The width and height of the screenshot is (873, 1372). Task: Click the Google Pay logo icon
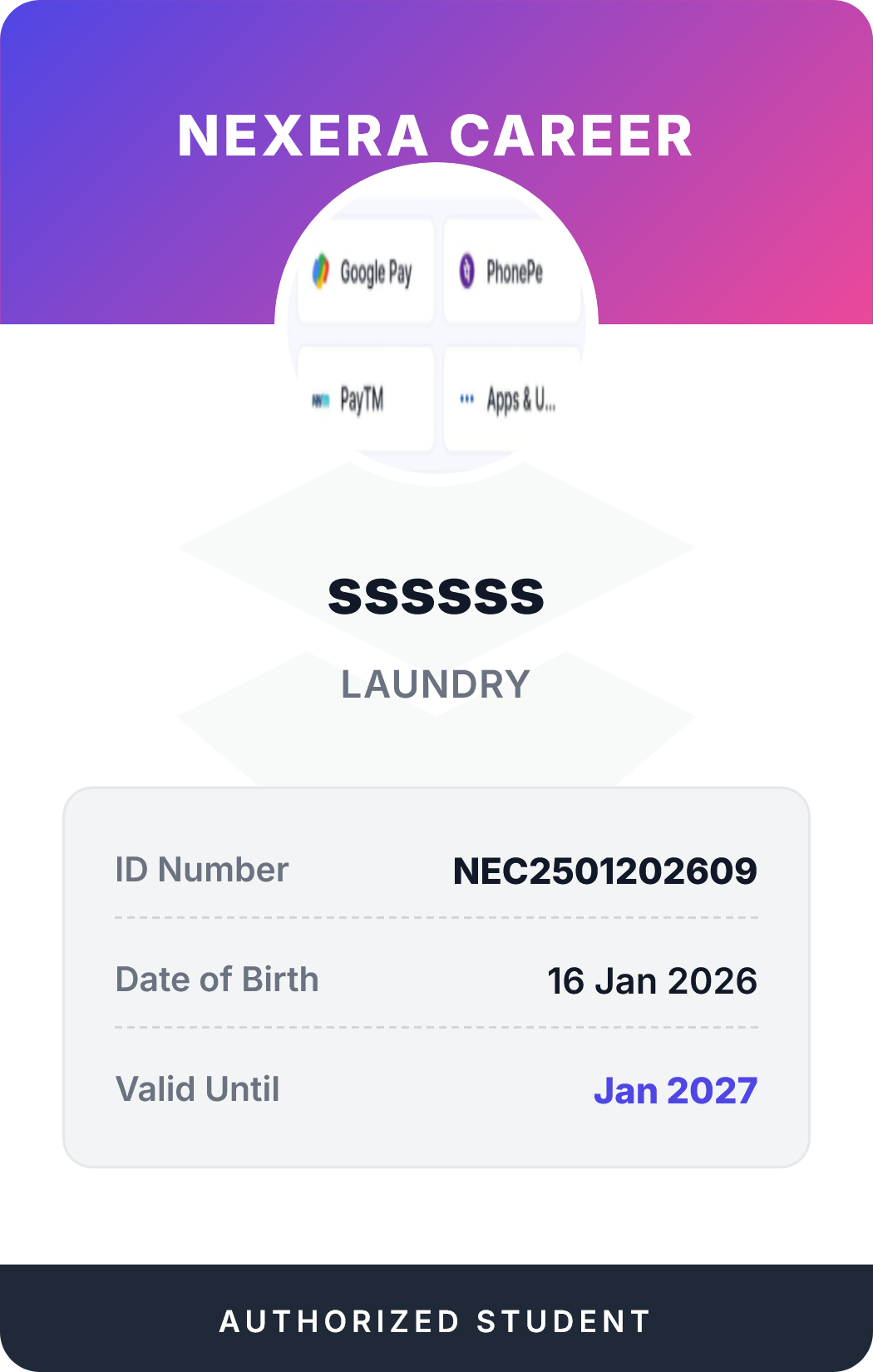click(x=320, y=272)
